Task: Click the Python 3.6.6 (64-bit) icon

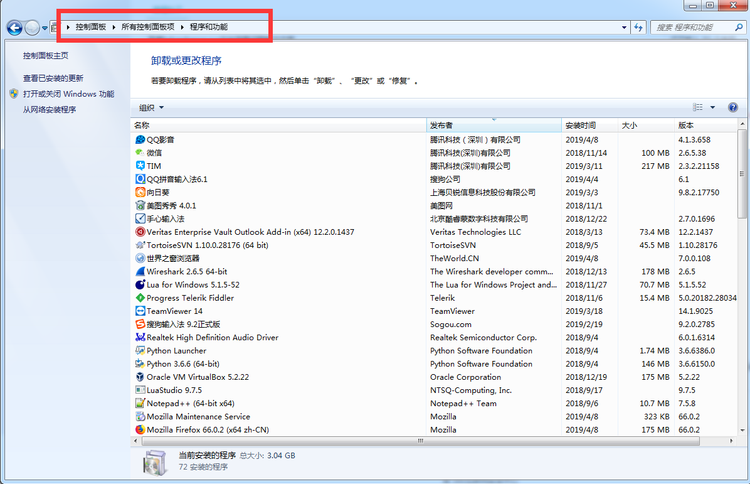Action: click(x=140, y=363)
